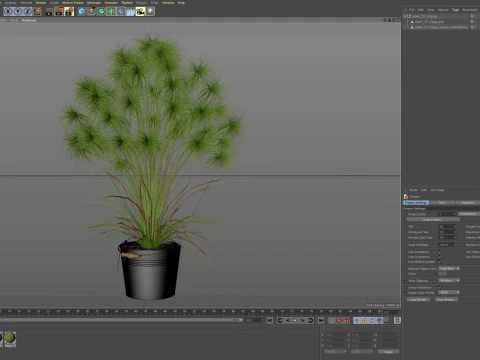Click the Load Preset button
Screen dimensions: 480x360
pyautogui.click(x=418, y=300)
